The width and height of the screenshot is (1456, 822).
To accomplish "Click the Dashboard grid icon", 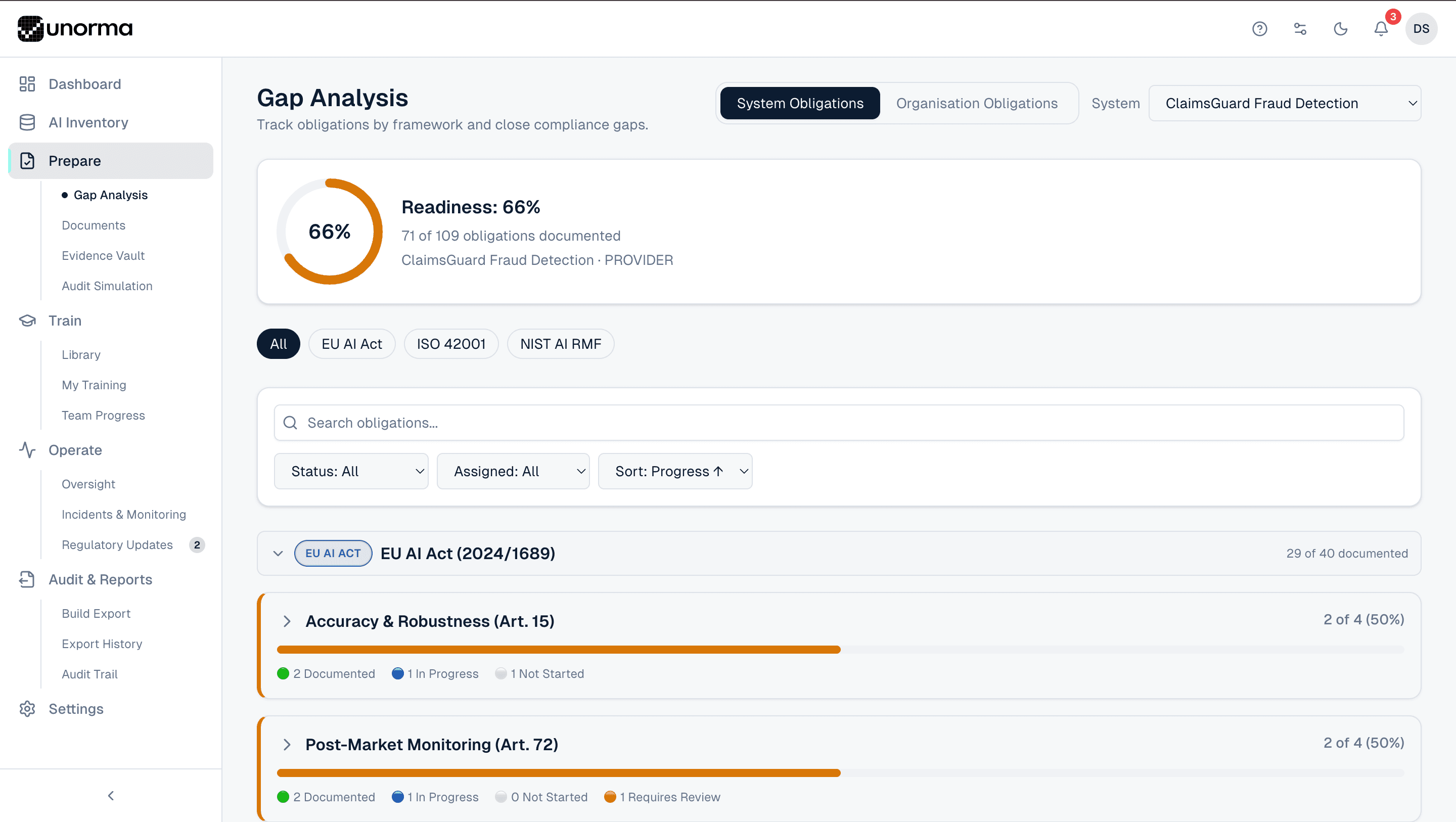I will point(27,84).
